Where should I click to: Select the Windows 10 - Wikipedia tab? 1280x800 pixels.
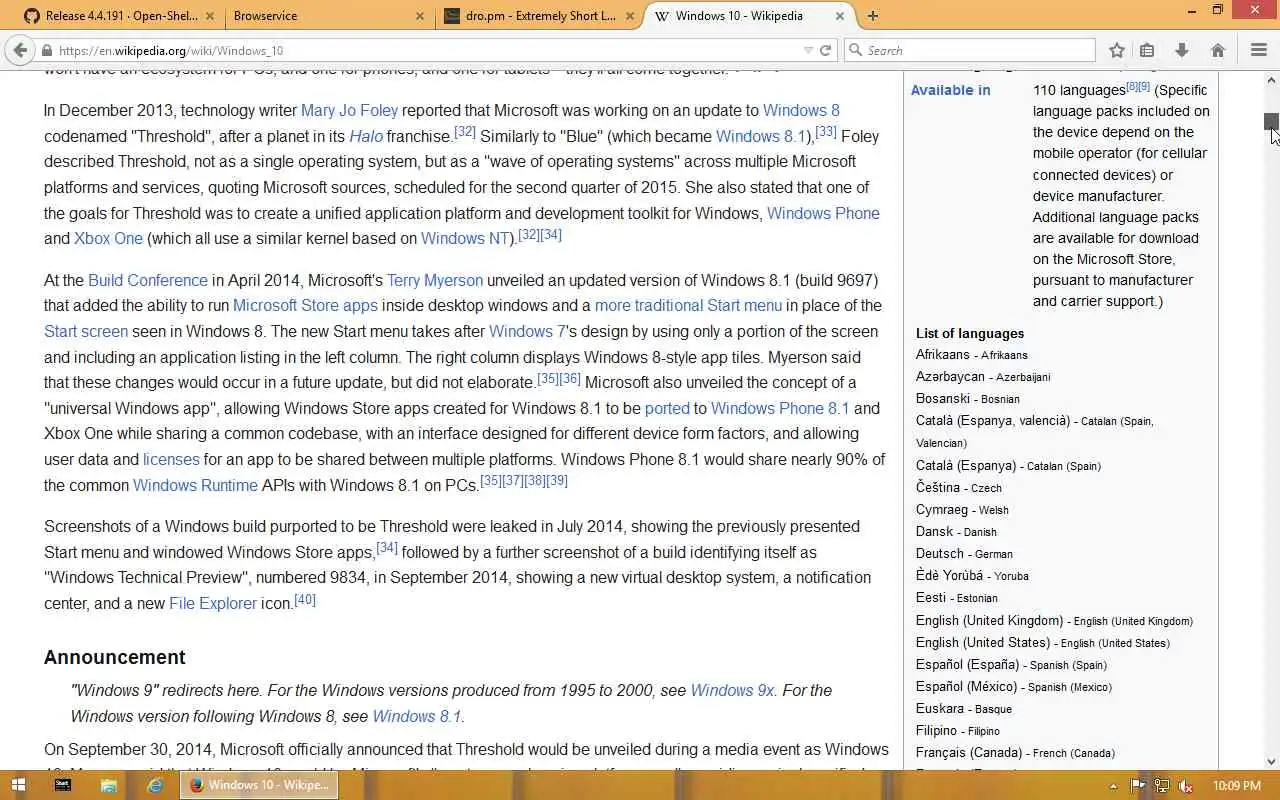pyautogui.click(x=750, y=16)
